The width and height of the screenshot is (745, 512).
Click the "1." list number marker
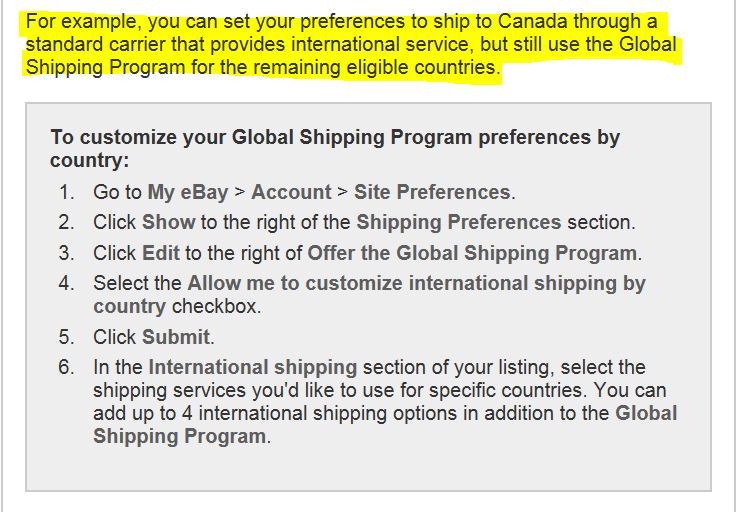(x=67, y=193)
